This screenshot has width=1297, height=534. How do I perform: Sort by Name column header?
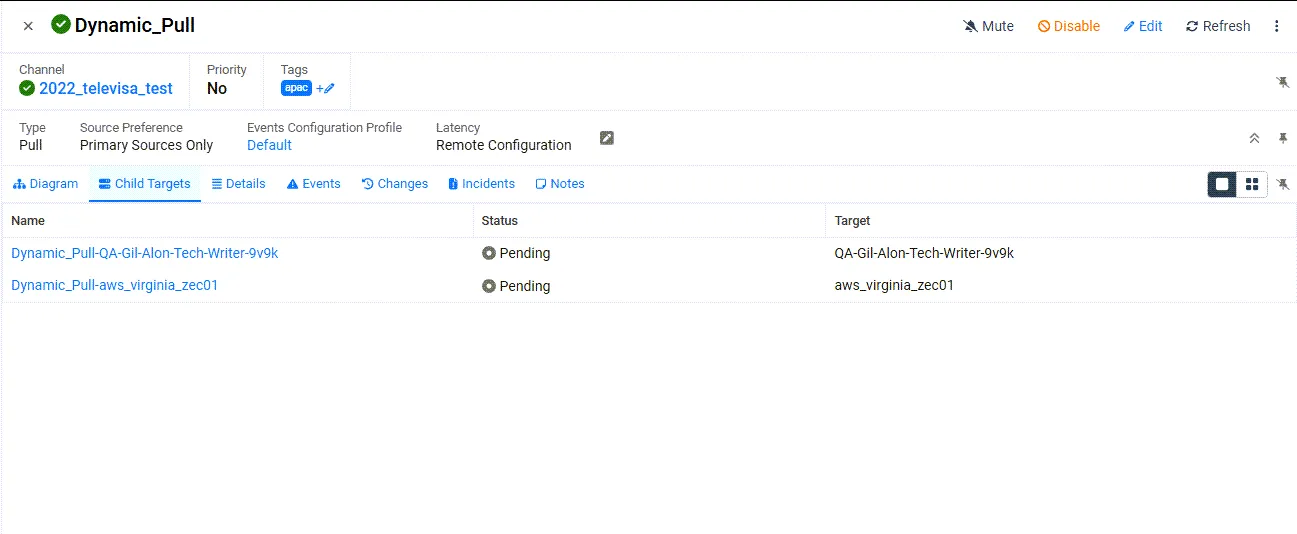(x=28, y=221)
